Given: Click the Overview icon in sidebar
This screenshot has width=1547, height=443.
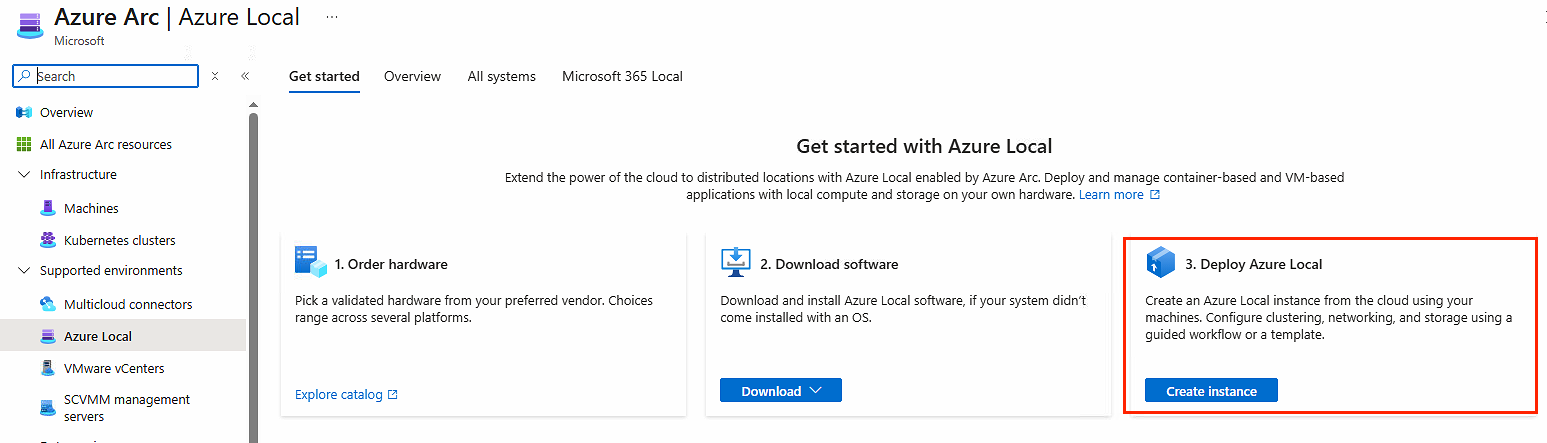Looking at the screenshot, I should pyautogui.click(x=24, y=112).
